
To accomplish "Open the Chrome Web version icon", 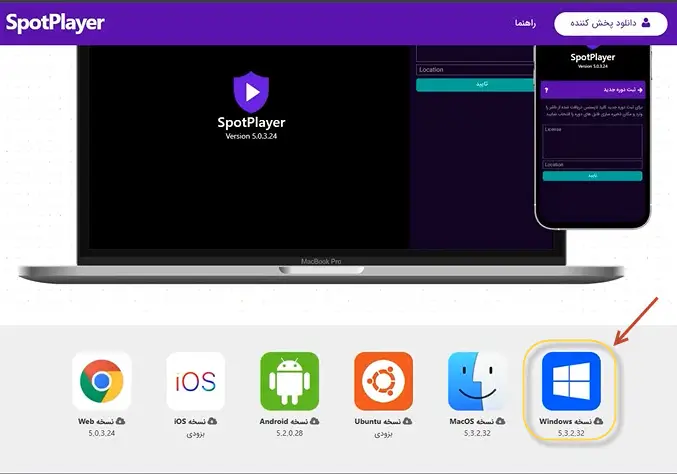I will click(101, 381).
